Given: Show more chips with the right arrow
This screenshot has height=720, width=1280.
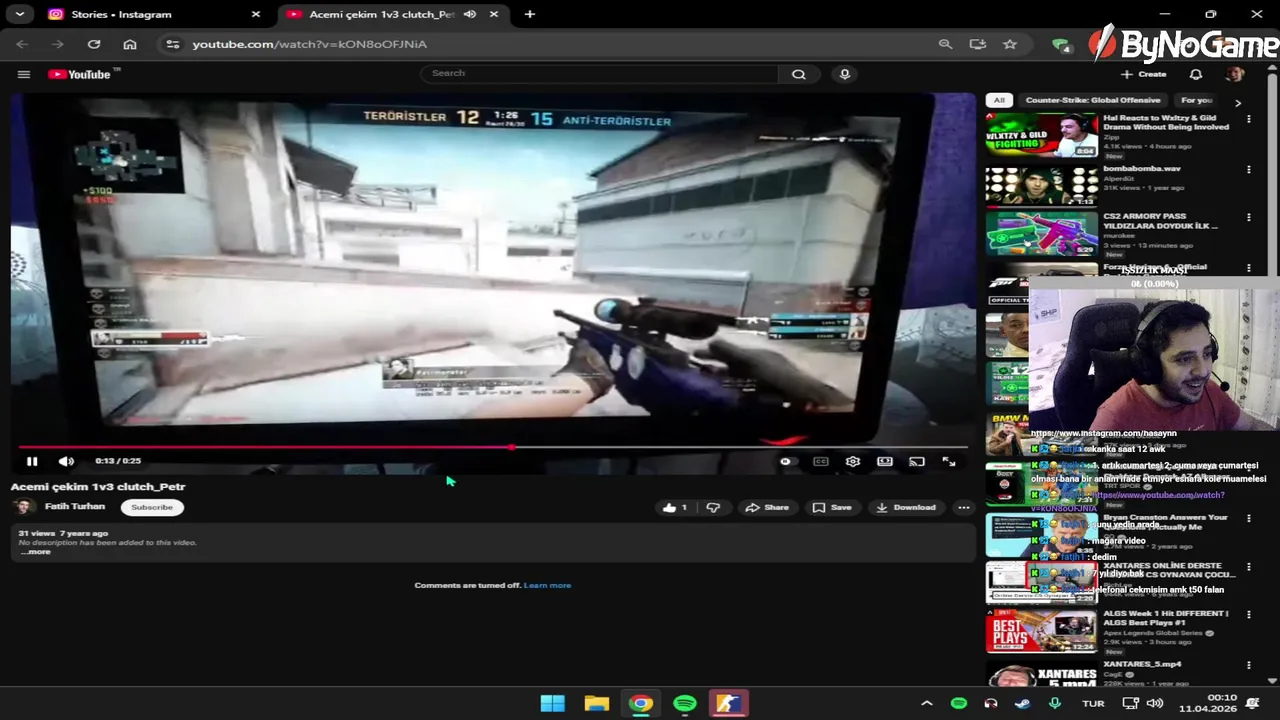Looking at the screenshot, I should coord(1238,102).
